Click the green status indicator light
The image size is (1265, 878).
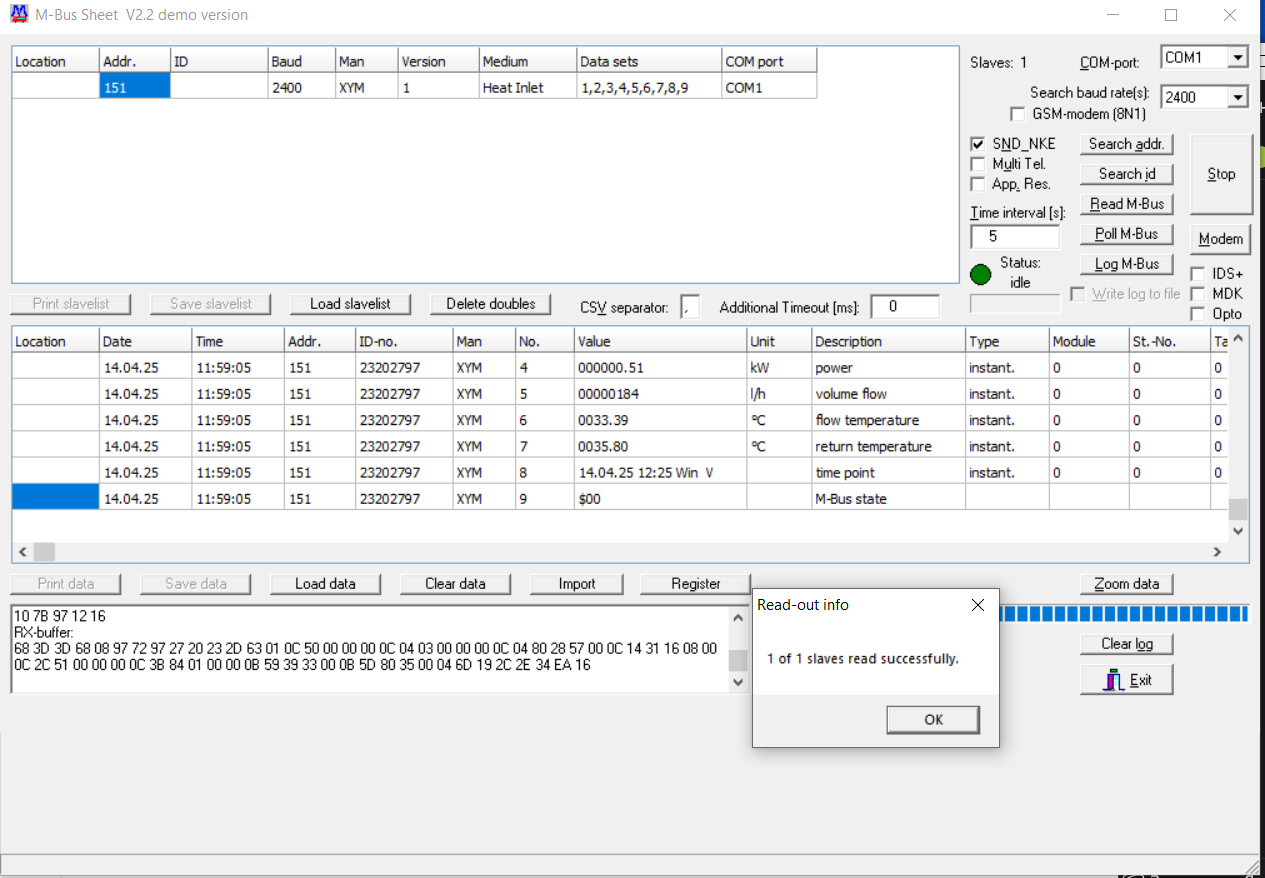click(x=981, y=274)
